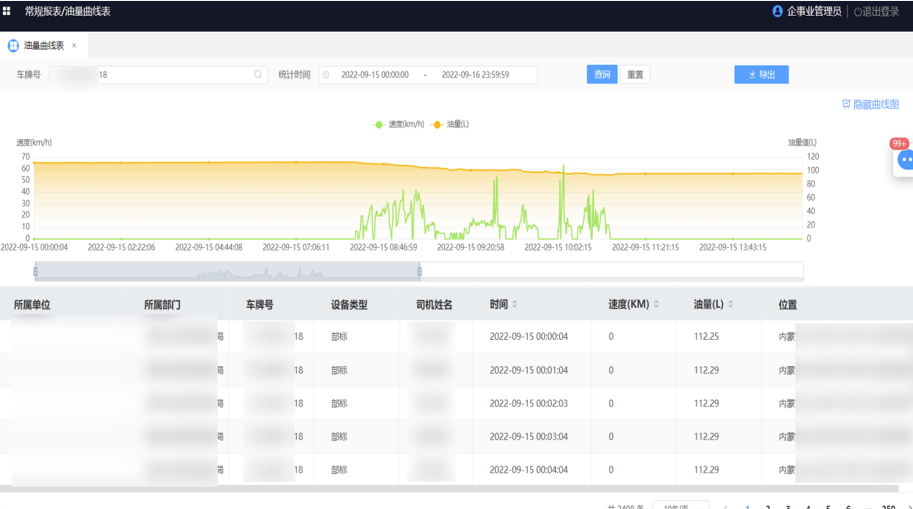Click the 设备类型 column header
Screen dimensions: 913x509
point(349,305)
